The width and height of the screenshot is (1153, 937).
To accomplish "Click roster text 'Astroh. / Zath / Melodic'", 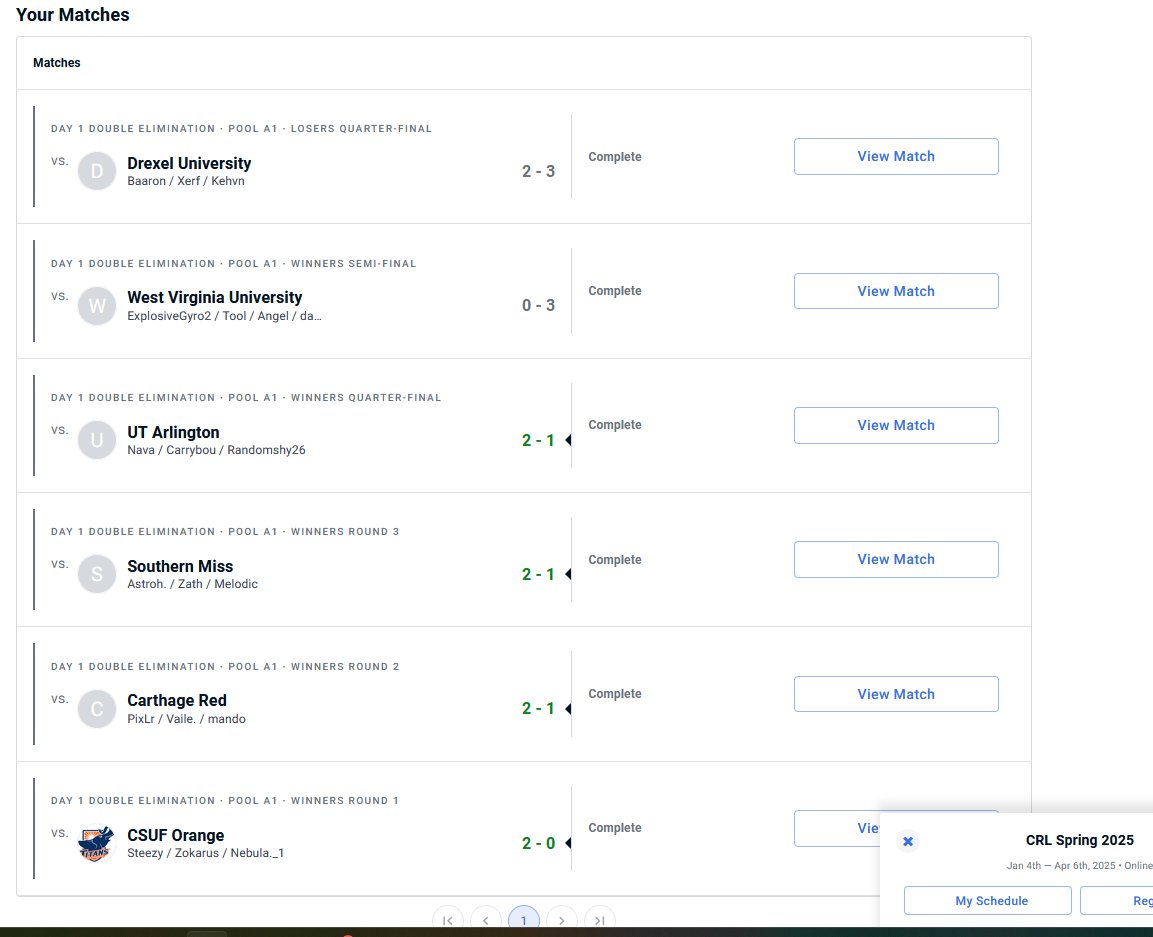I will click(x=193, y=584).
